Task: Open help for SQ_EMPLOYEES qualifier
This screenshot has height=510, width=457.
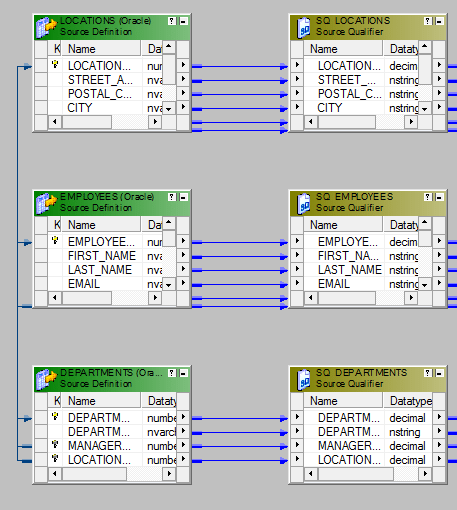Action: pos(428,197)
